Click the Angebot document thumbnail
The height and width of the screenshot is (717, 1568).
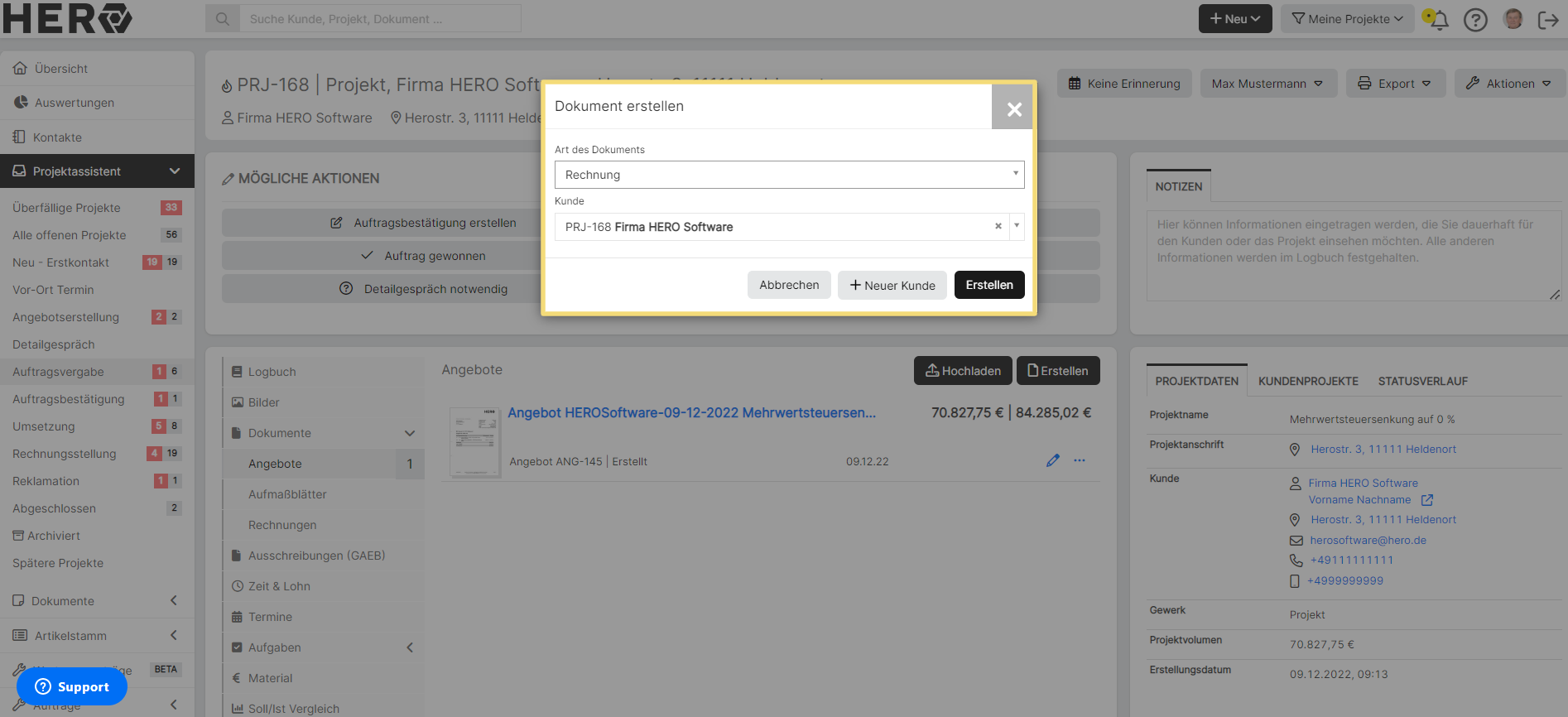[474, 442]
